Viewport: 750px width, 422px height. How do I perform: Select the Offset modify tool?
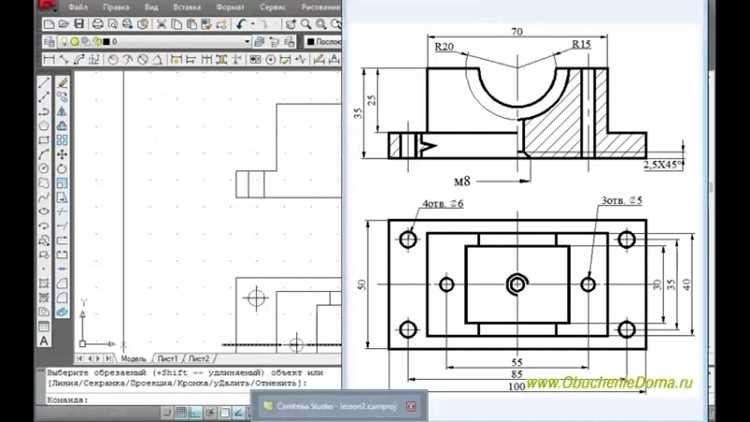pyautogui.click(x=62, y=126)
